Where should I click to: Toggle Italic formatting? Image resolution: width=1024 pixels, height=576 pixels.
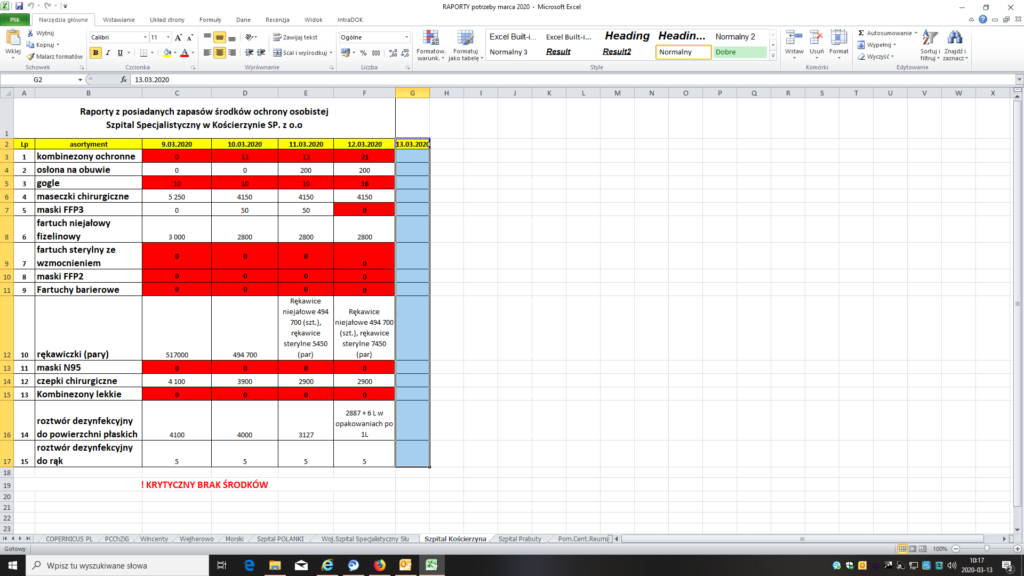[108, 53]
